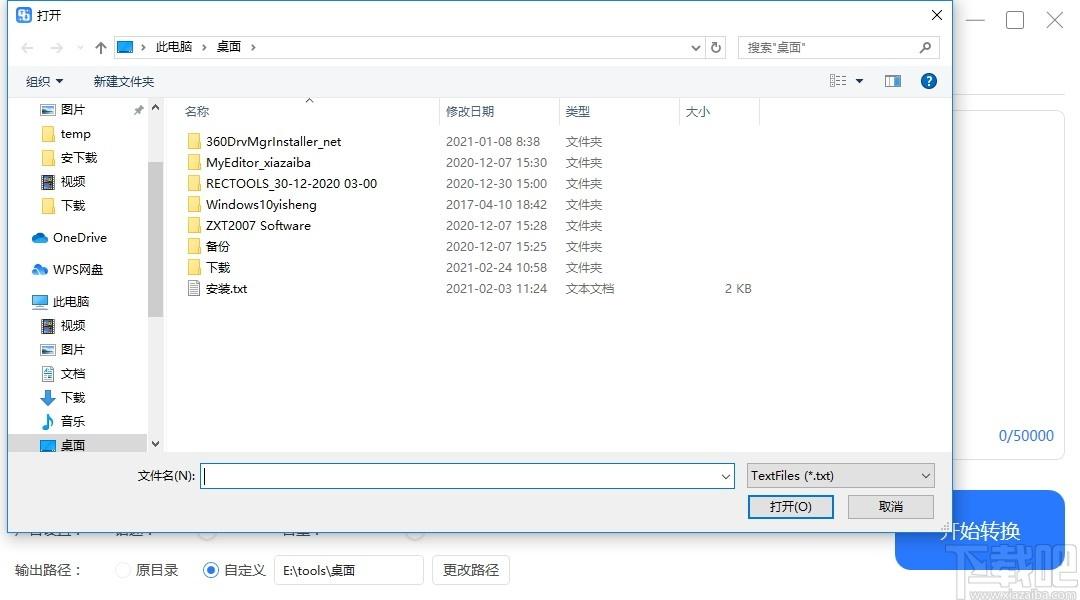The height and width of the screenshot is (600, 1080).
Task: Select the 安装.txt file
Action: 226,288
